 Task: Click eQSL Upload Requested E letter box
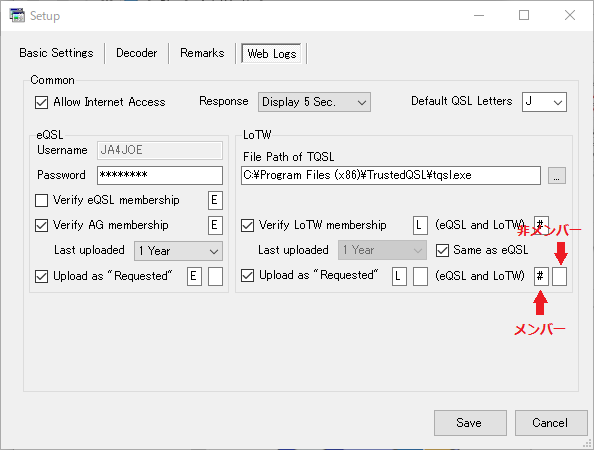tap(194, 276)
